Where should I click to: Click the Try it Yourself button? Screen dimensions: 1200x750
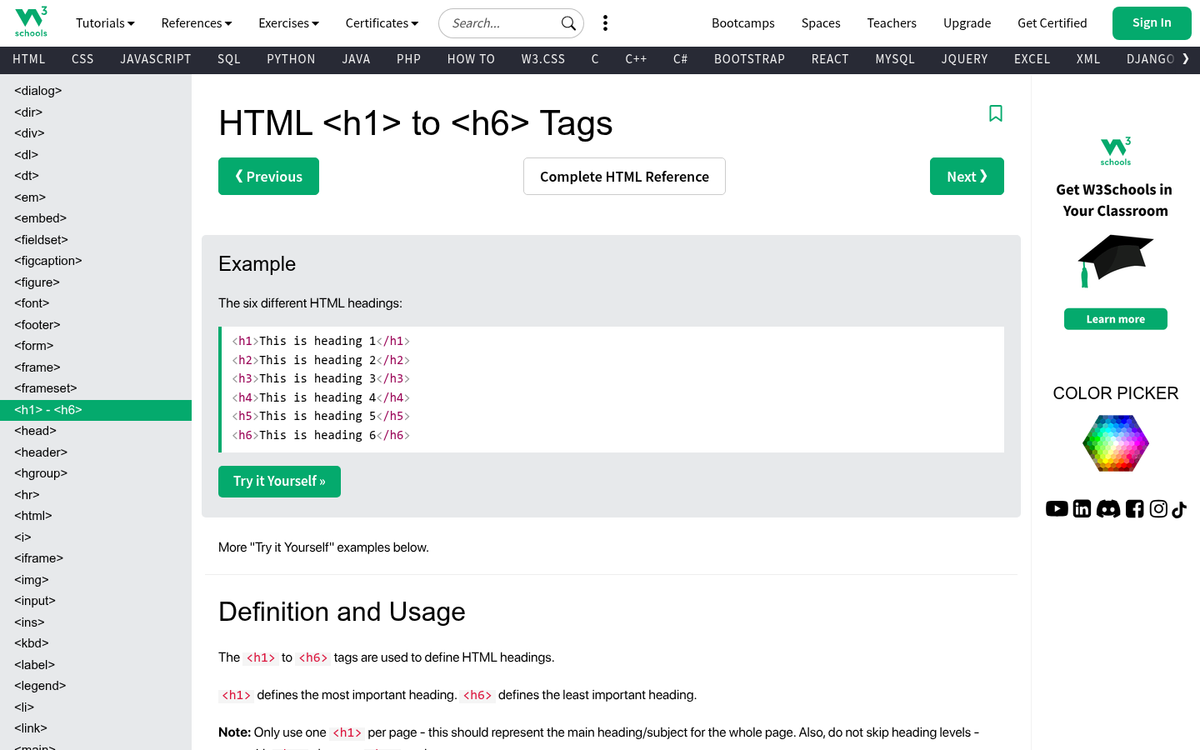click(279, 481)
